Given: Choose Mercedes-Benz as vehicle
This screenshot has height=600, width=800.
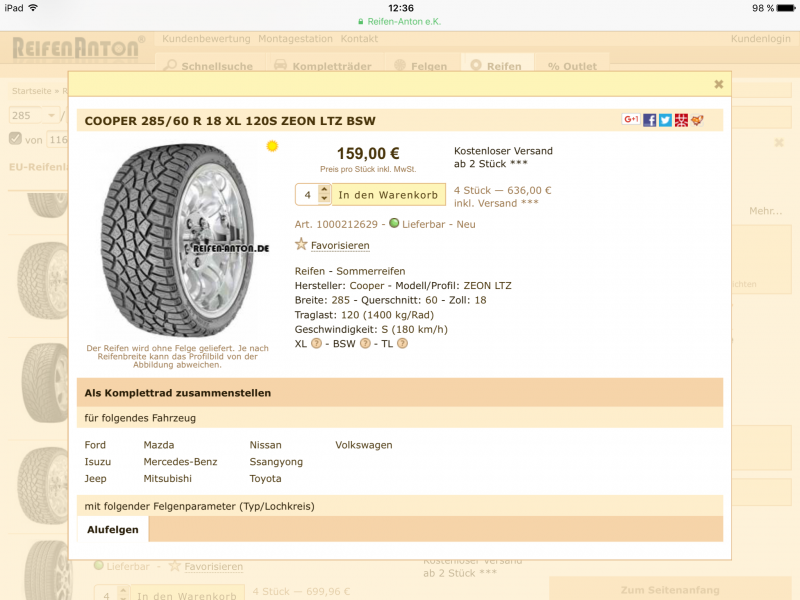Looking at the screenshot, I should 180,462.
